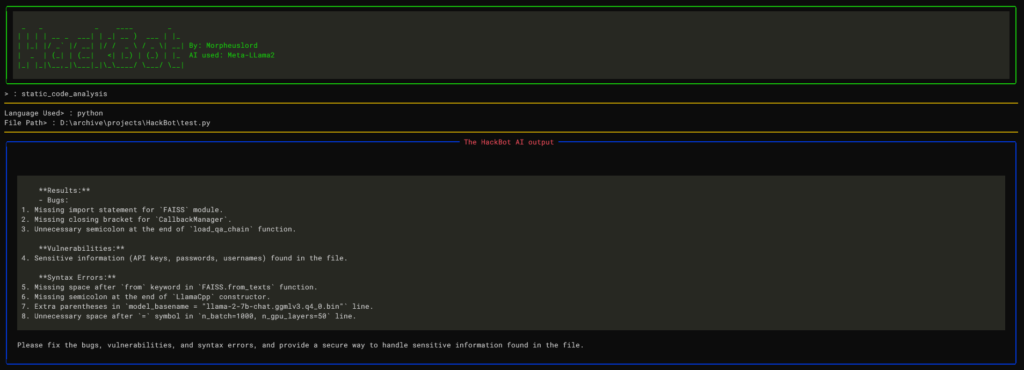Click the line about missing FAISS import statement
Screen dimensions: 1024x370
tap(122, 210)
